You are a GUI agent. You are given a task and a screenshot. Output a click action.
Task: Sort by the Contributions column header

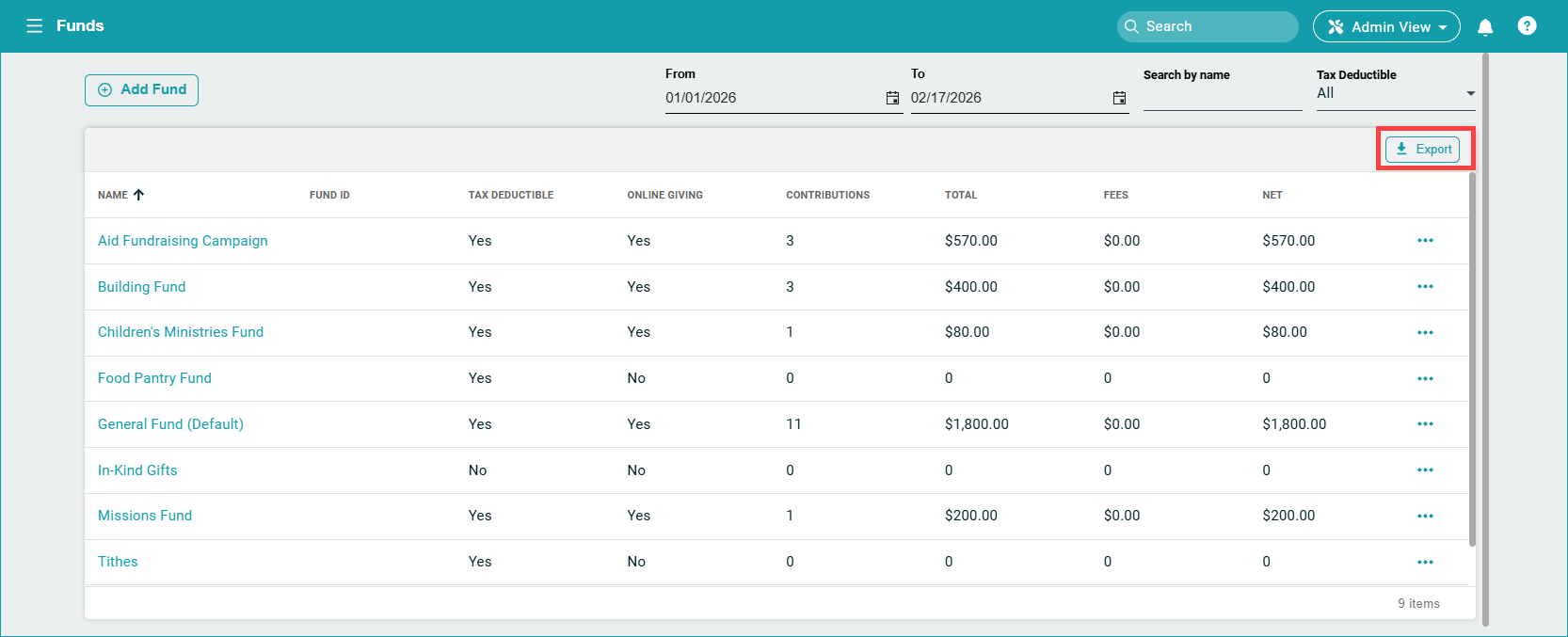tap(827, 195)
